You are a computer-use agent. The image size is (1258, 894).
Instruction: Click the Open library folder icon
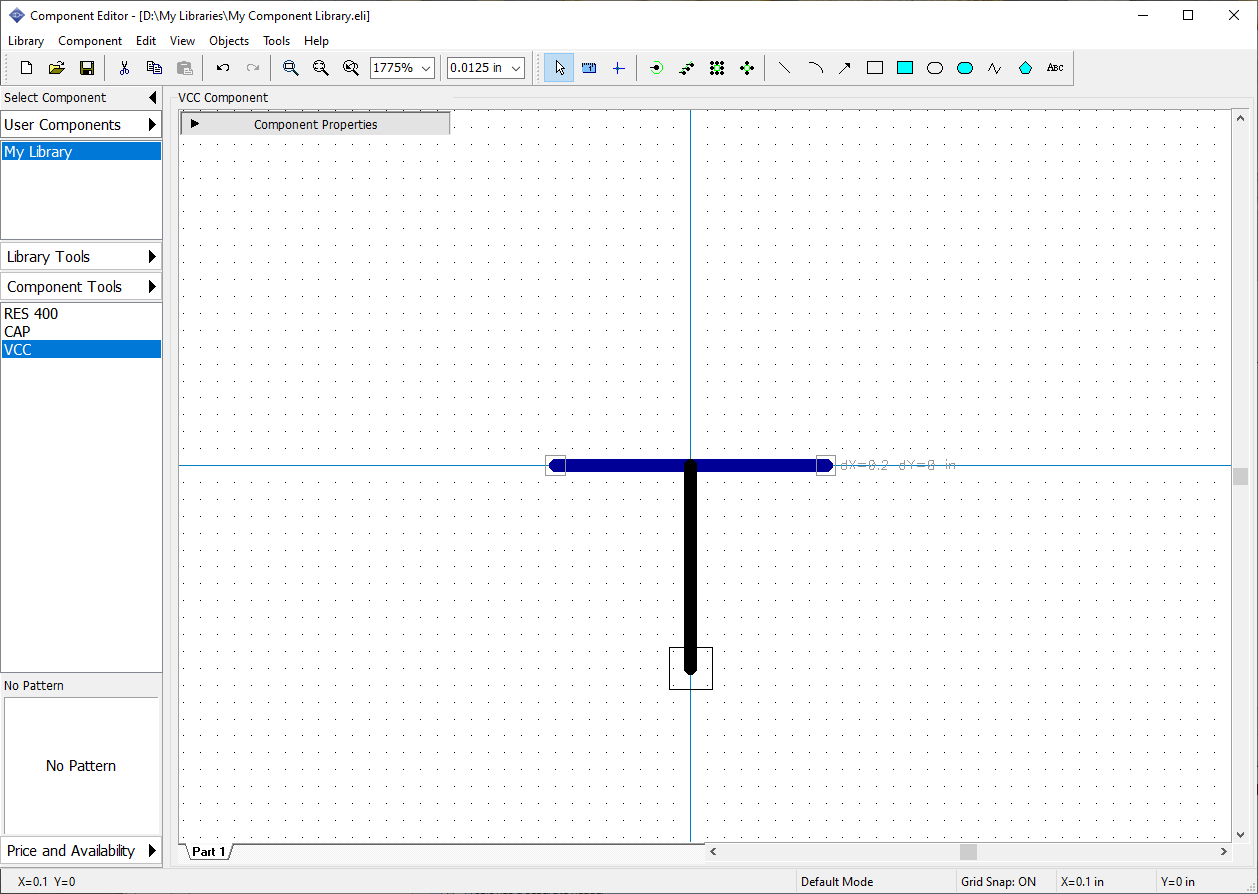coord(57,68)
